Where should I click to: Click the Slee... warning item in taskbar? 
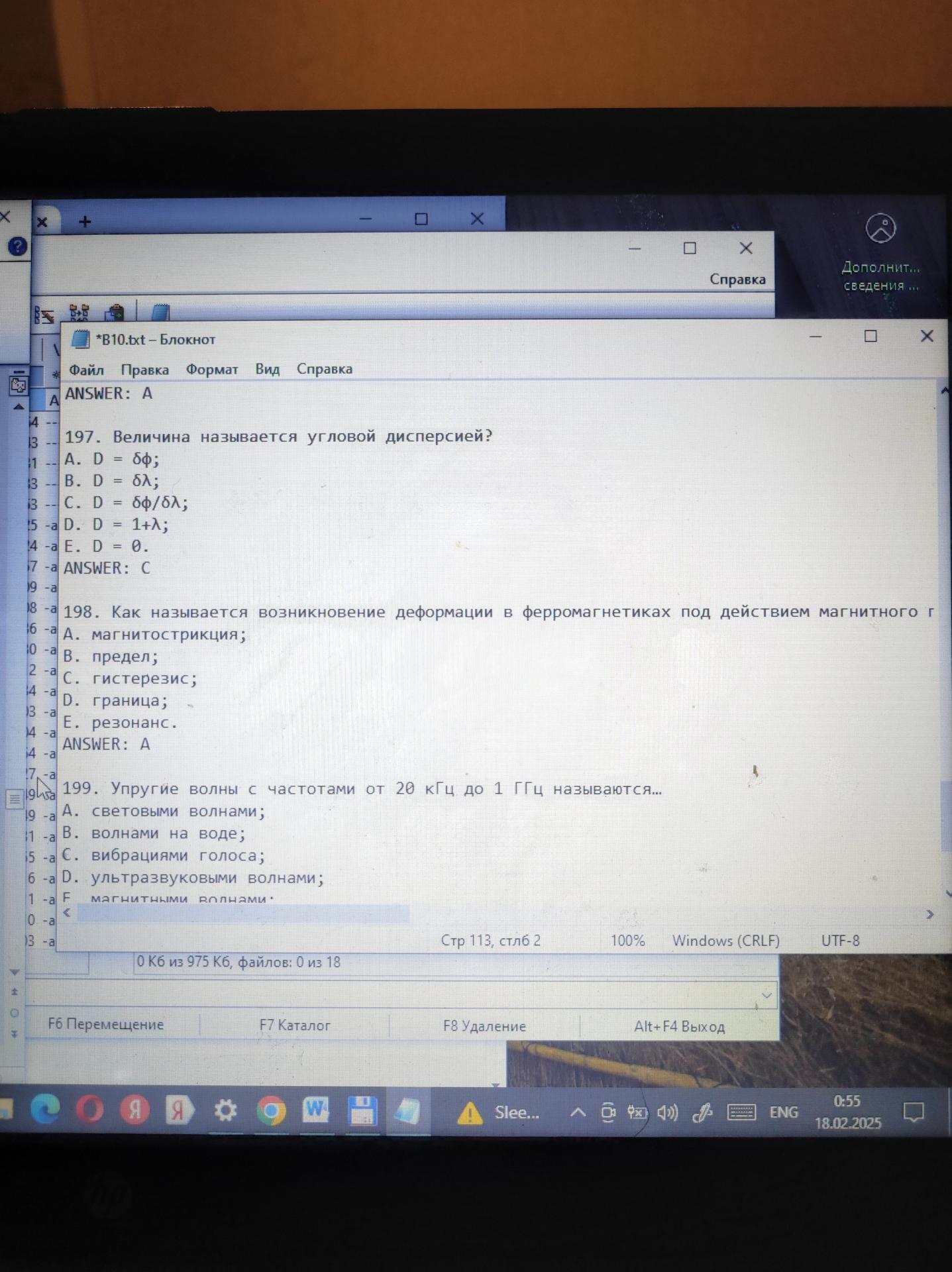(498, 1113)
